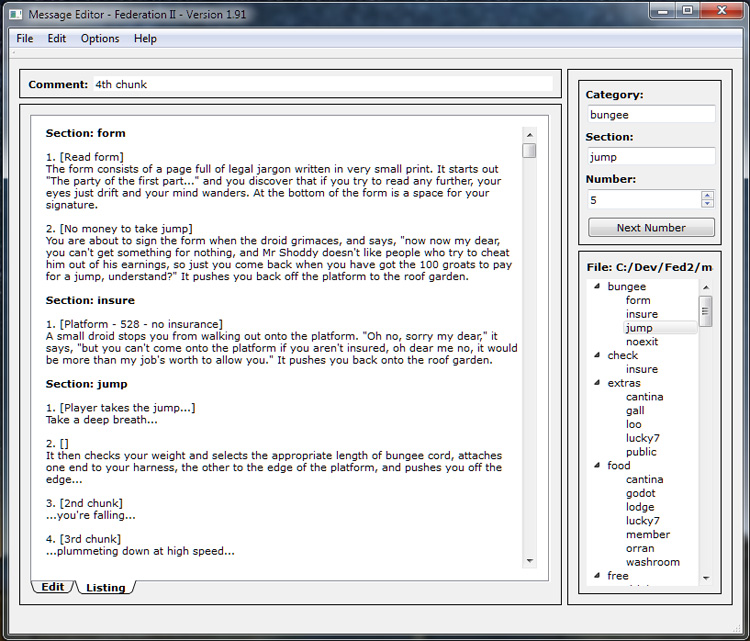Select the free category in tree

(618, 575)
